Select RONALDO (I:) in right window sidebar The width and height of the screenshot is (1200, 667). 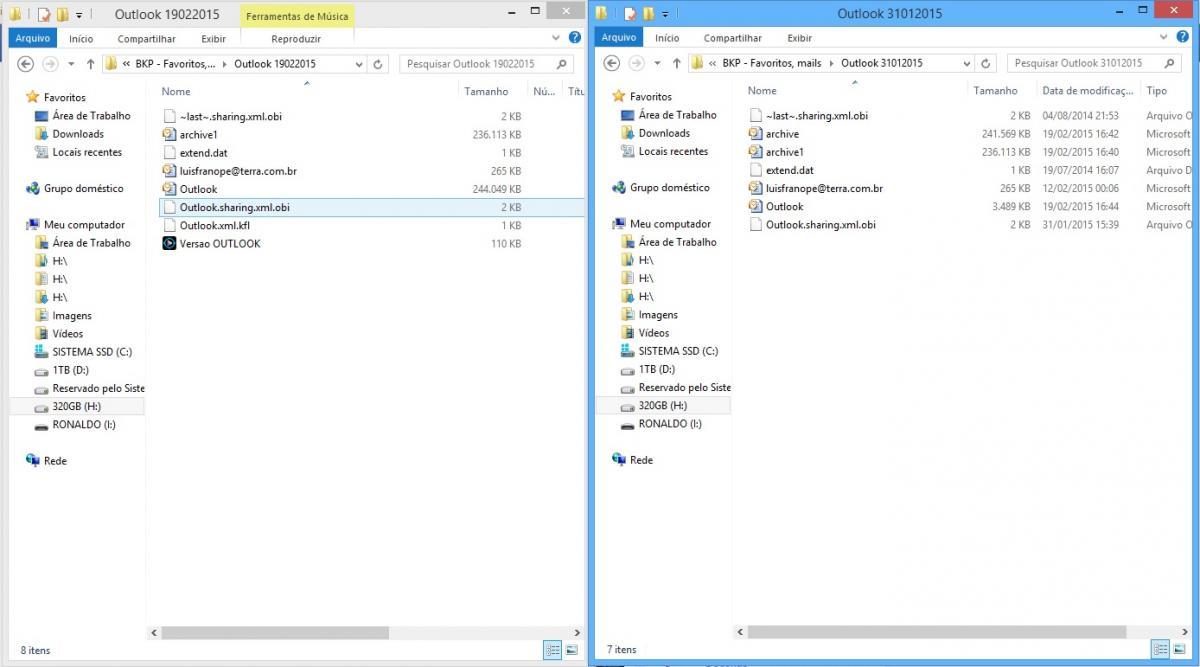pyautogui.click(x=668, y=424)
